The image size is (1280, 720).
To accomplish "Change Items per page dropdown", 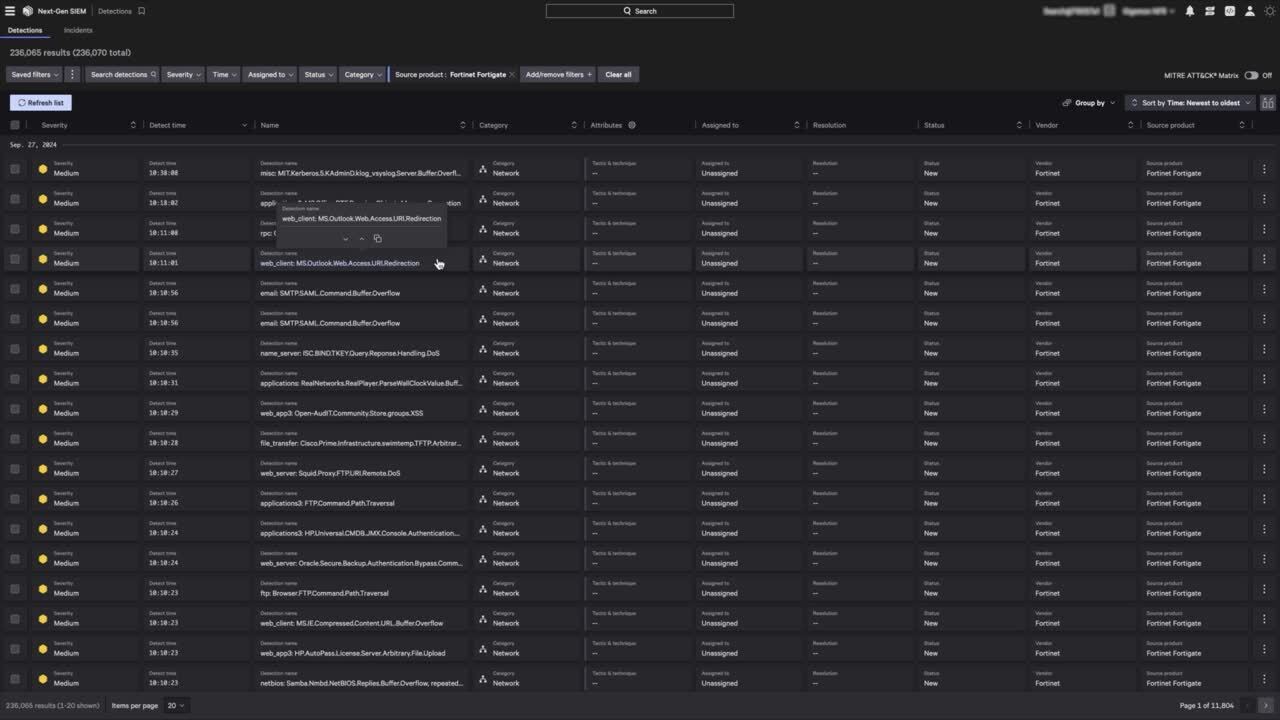I will [x=176, y=705].
